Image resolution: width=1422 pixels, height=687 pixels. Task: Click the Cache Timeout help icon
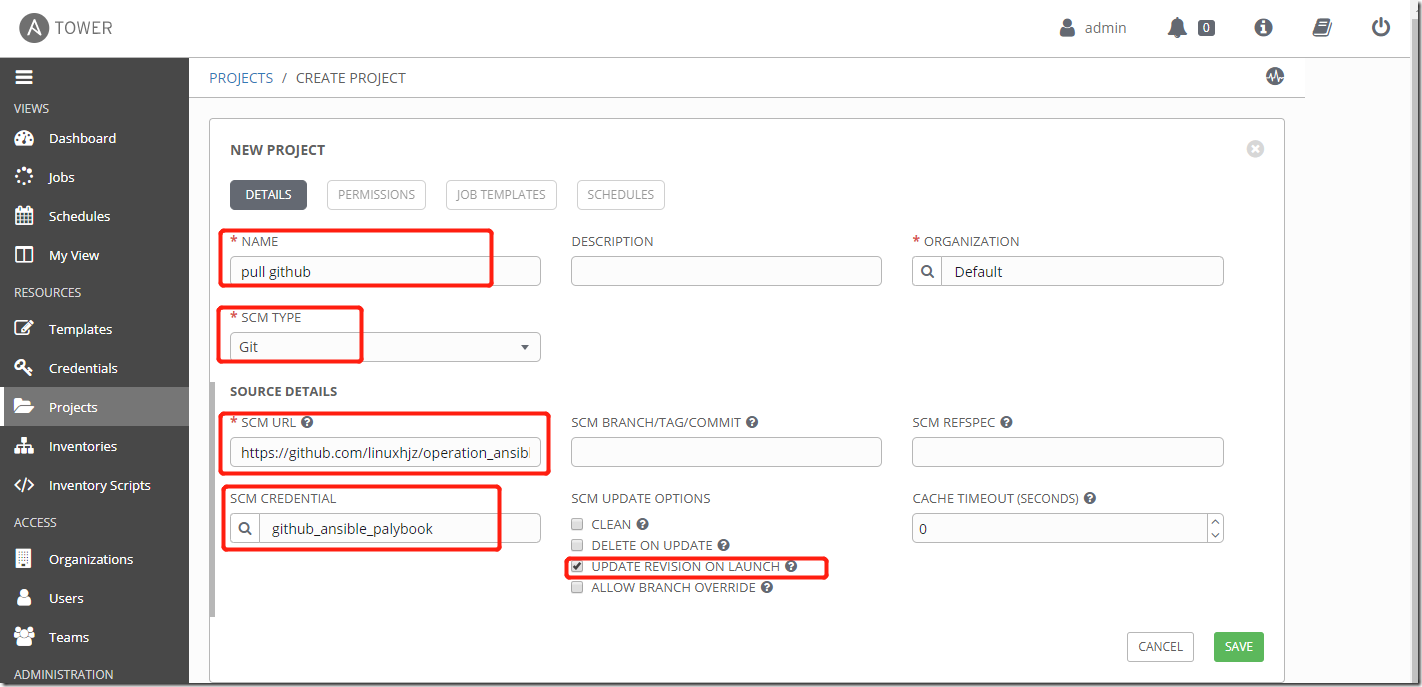point(1090,498)
